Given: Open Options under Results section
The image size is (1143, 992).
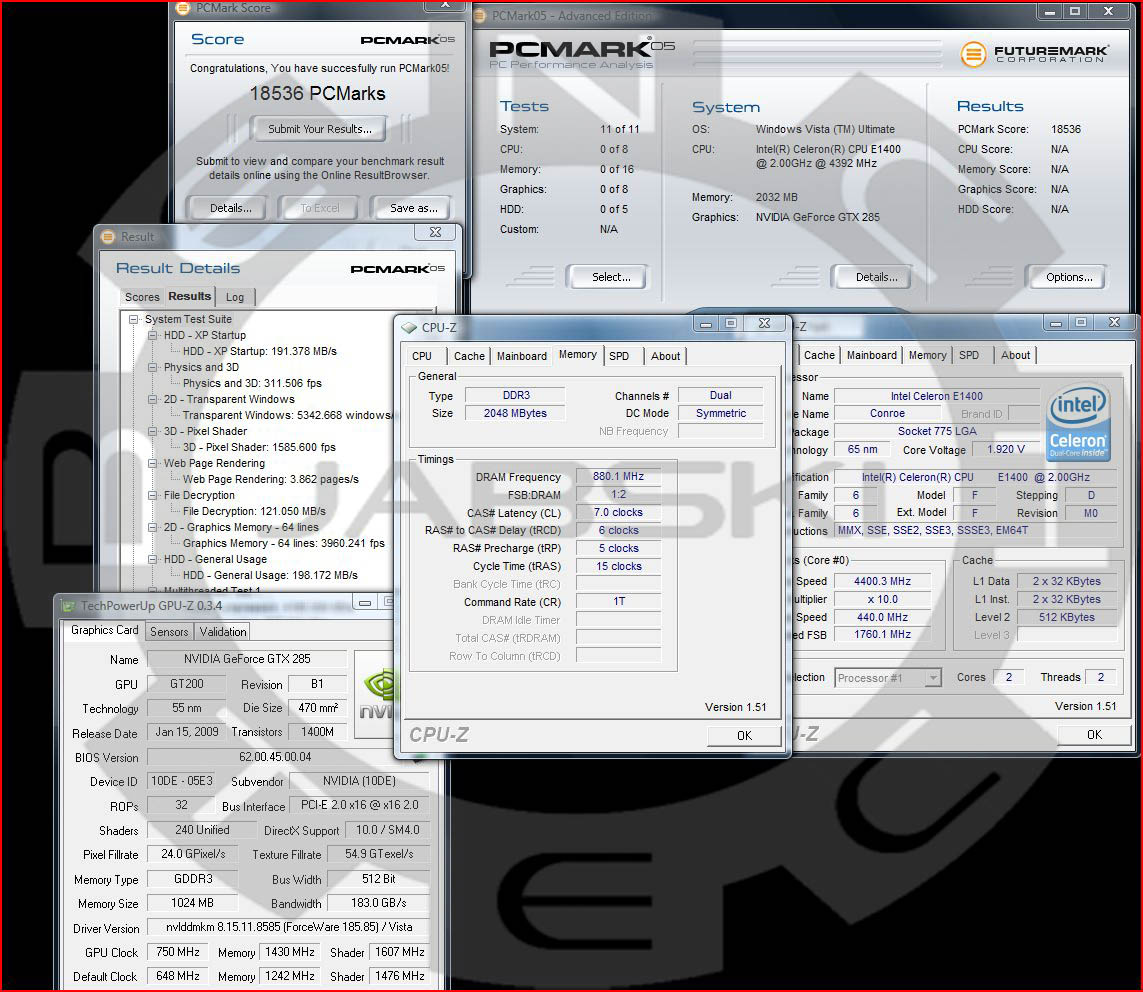Looking at the screenshot, I should point(1069,277).
